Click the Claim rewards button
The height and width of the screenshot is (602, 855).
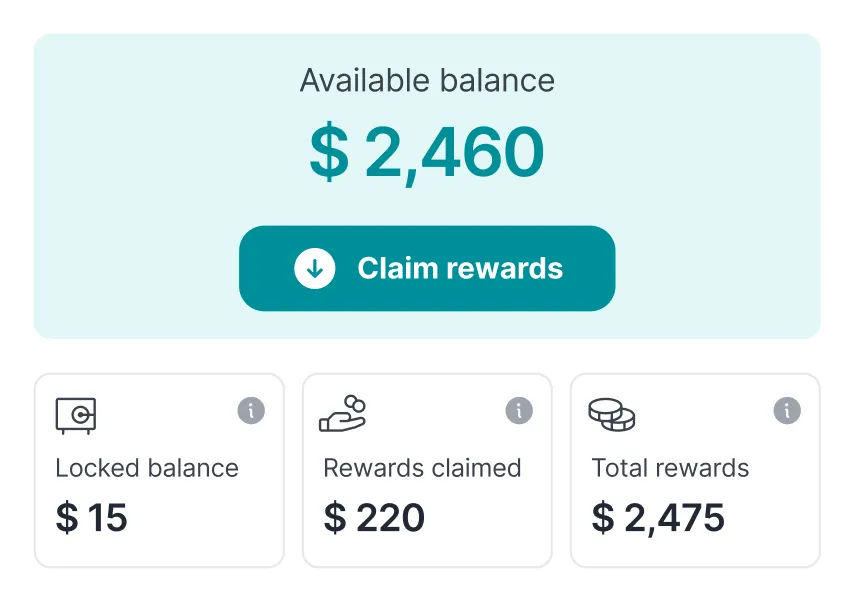pyautogui.click(x=427, y=268)
